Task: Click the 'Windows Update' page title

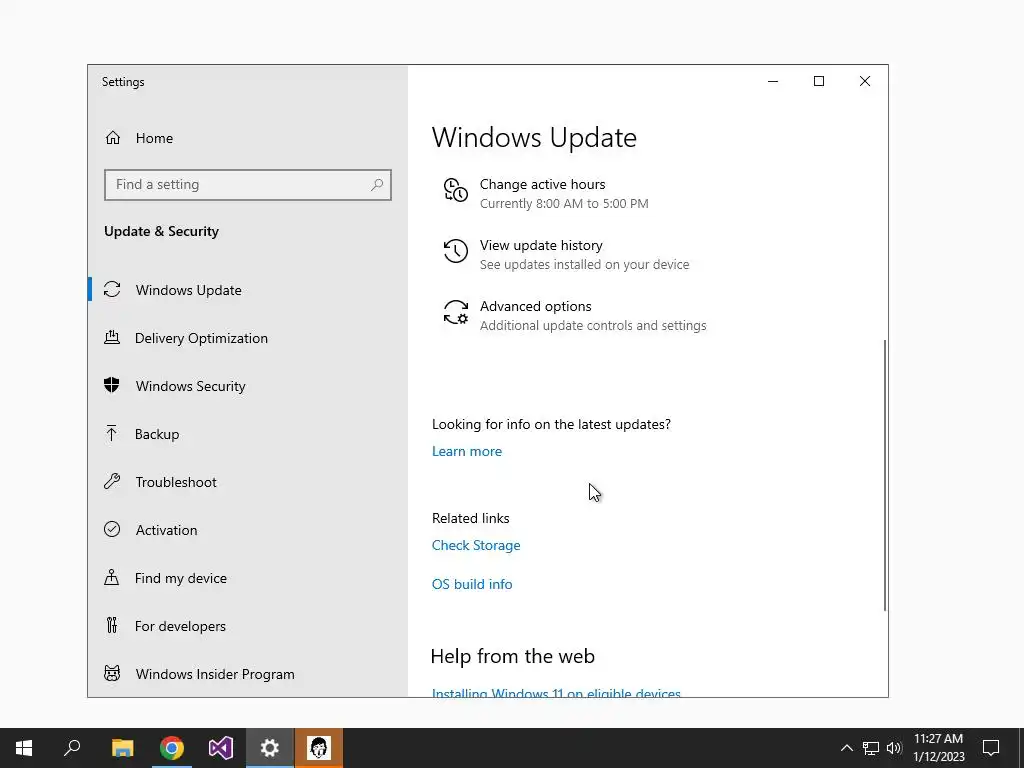Action: click(x=534, y=137)
